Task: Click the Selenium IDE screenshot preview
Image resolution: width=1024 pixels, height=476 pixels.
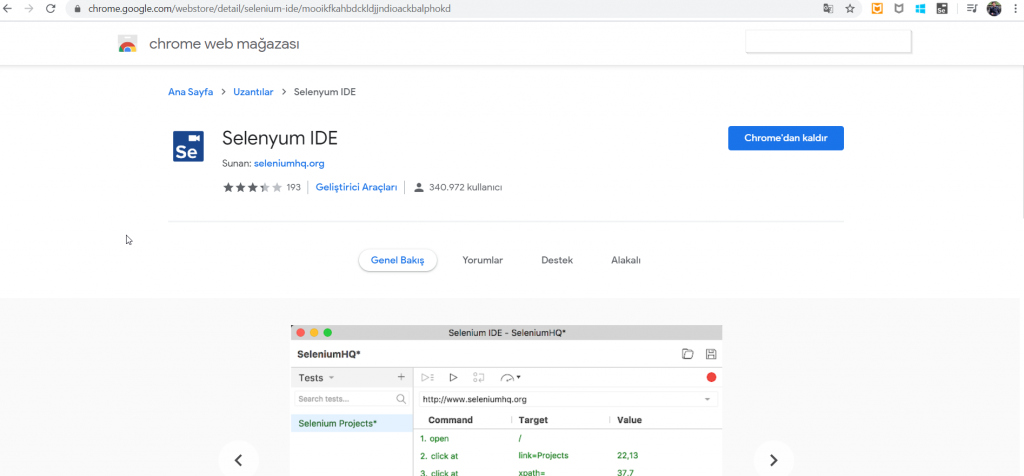Action: 507,400
